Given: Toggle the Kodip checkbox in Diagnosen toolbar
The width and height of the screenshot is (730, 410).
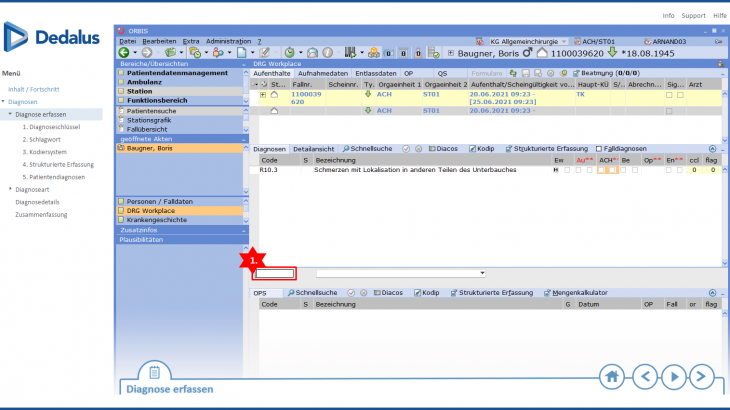Looking at the screenshot, I should pyautogui.click(x=473, y=148).
